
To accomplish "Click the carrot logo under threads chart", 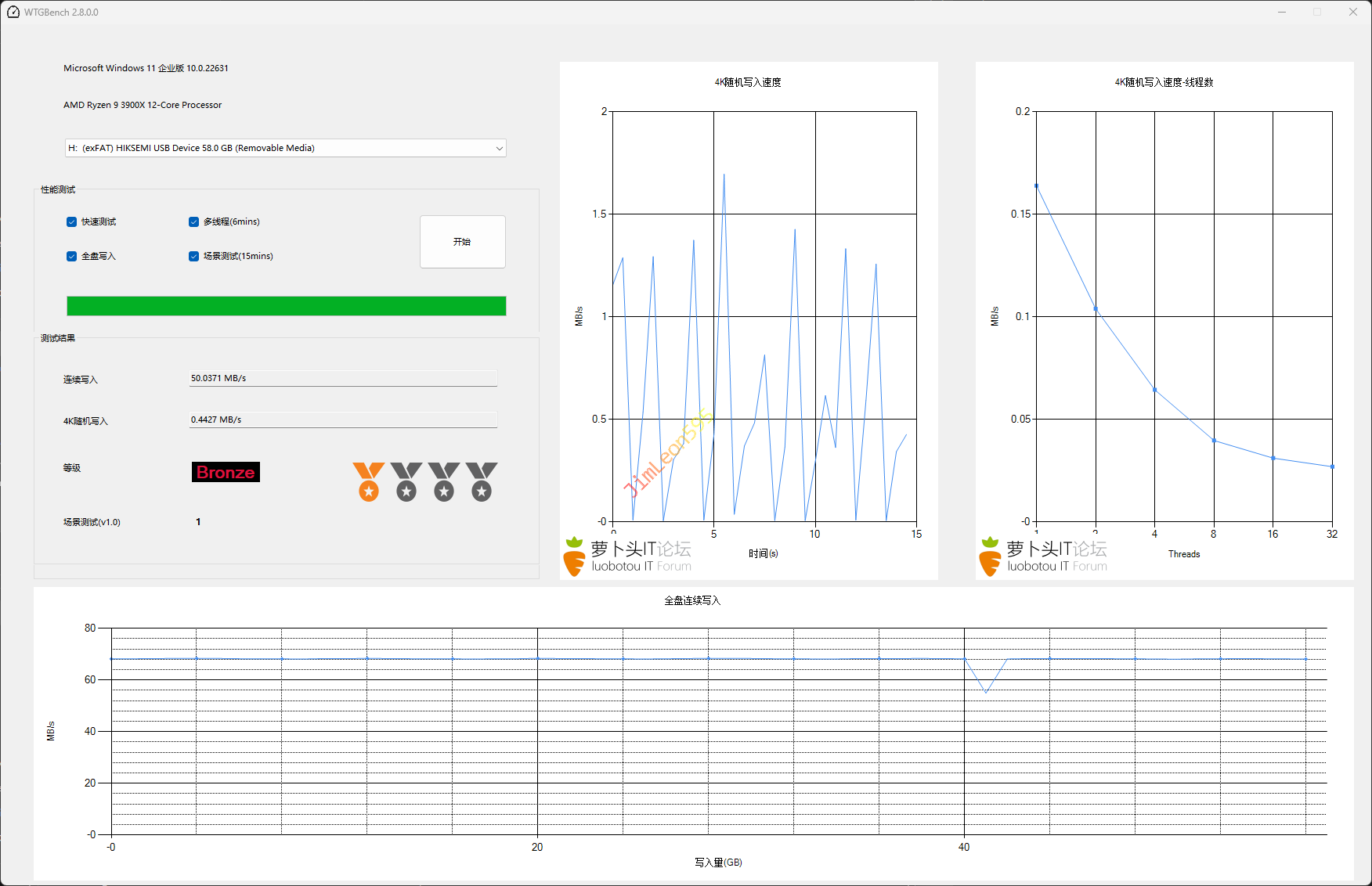I will click(x=990, y=556).
